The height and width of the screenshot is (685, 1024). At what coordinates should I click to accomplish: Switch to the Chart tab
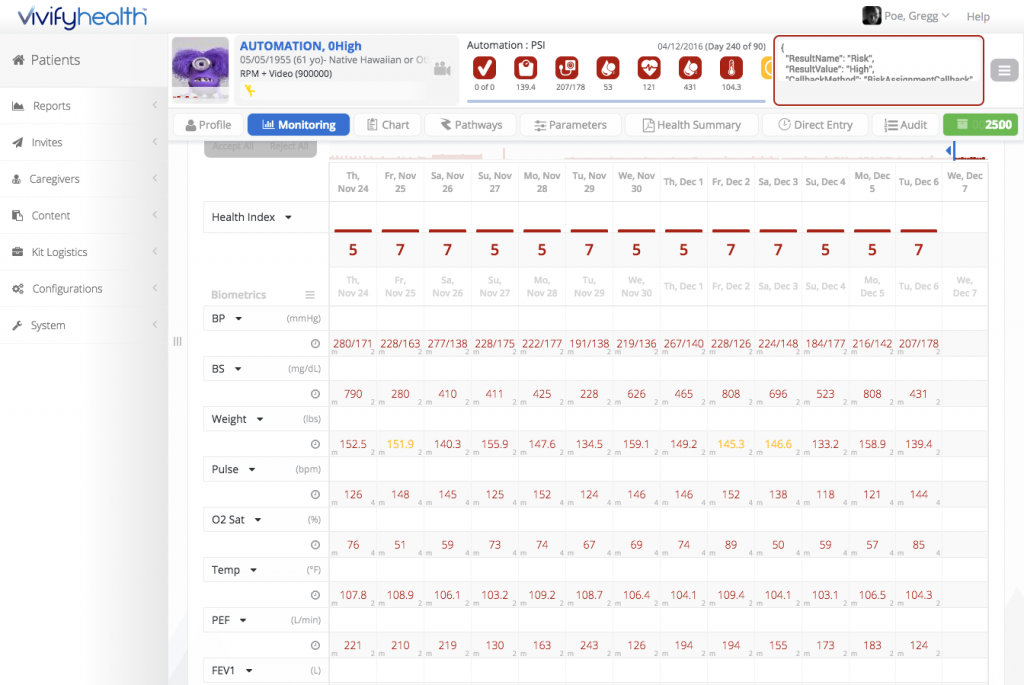pyautogui.click(x=387, y=125)
